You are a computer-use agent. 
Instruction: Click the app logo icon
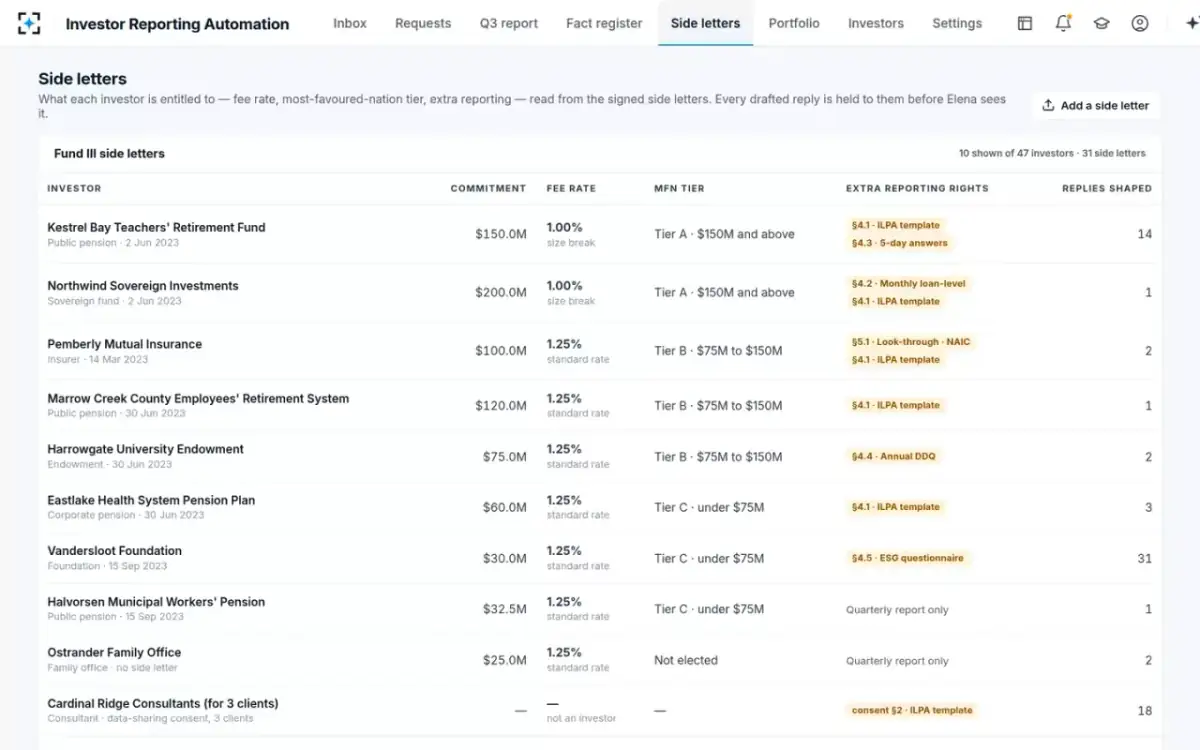(x=30, y=23)
